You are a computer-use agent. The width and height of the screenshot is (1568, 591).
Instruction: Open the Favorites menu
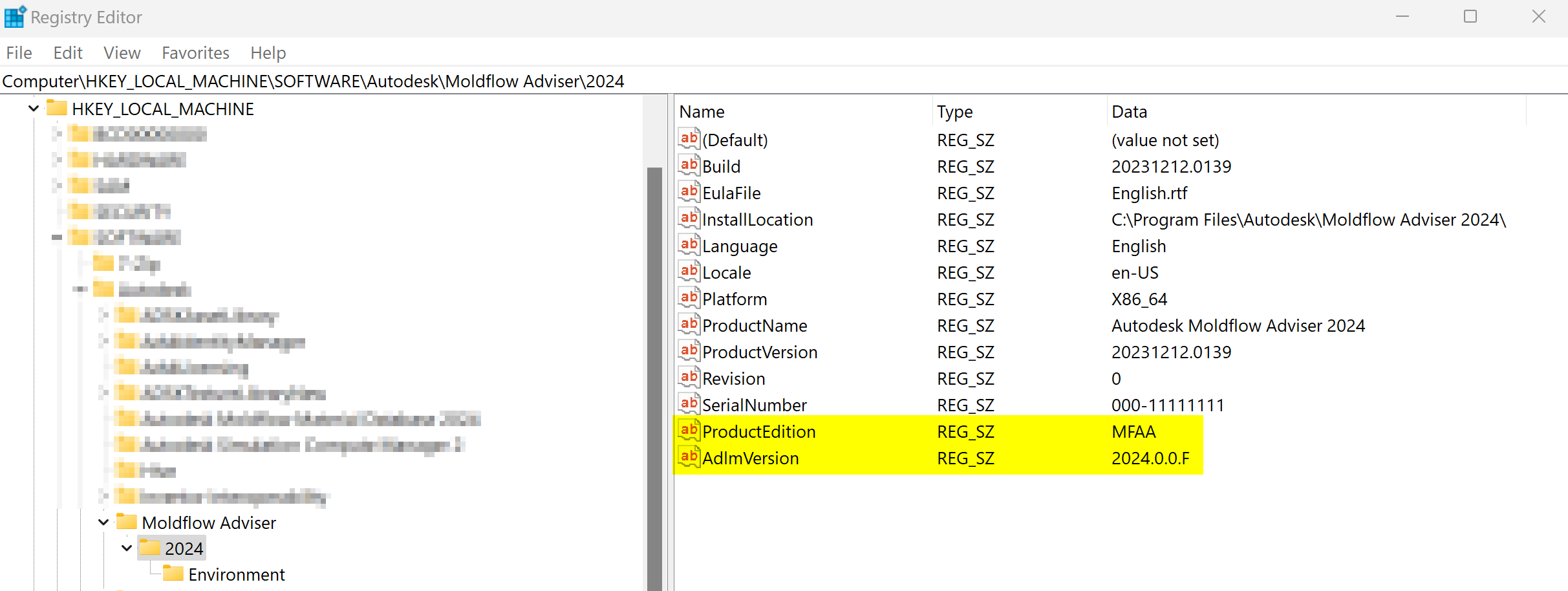coord(195,53)
